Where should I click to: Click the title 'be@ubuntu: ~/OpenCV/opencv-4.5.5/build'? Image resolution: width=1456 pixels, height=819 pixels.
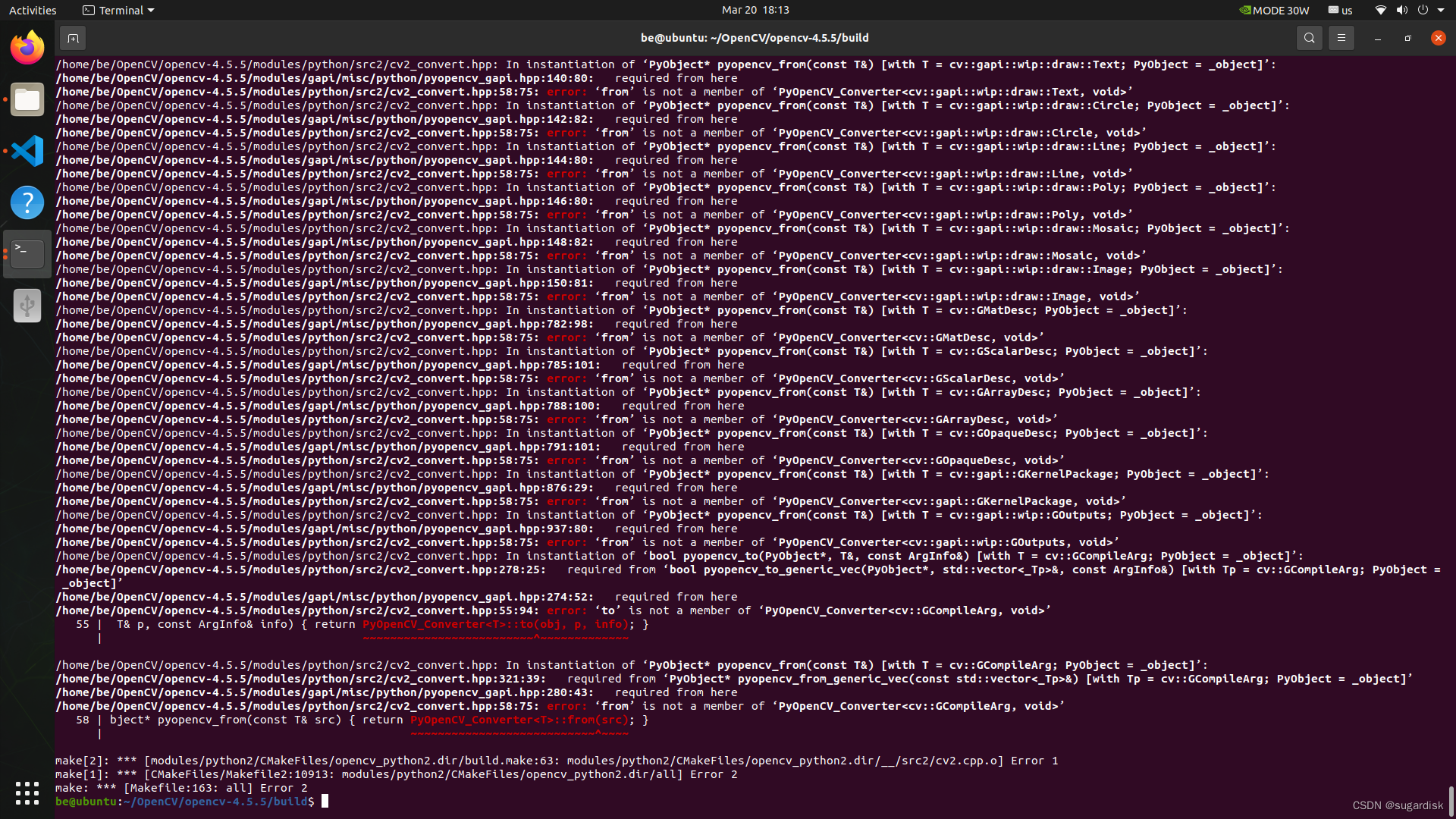coord(755,38)
